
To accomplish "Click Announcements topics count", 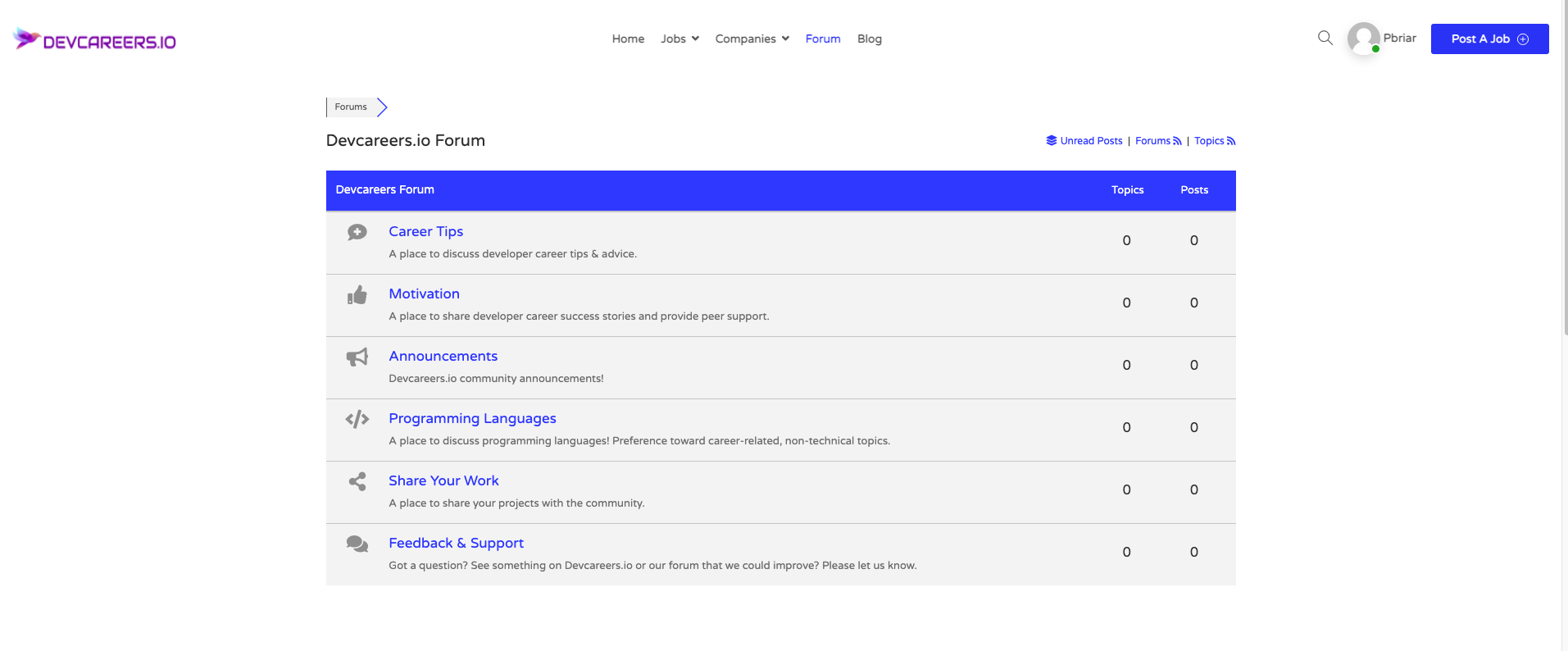I will pyautogui.click(x=1126, y=366).
